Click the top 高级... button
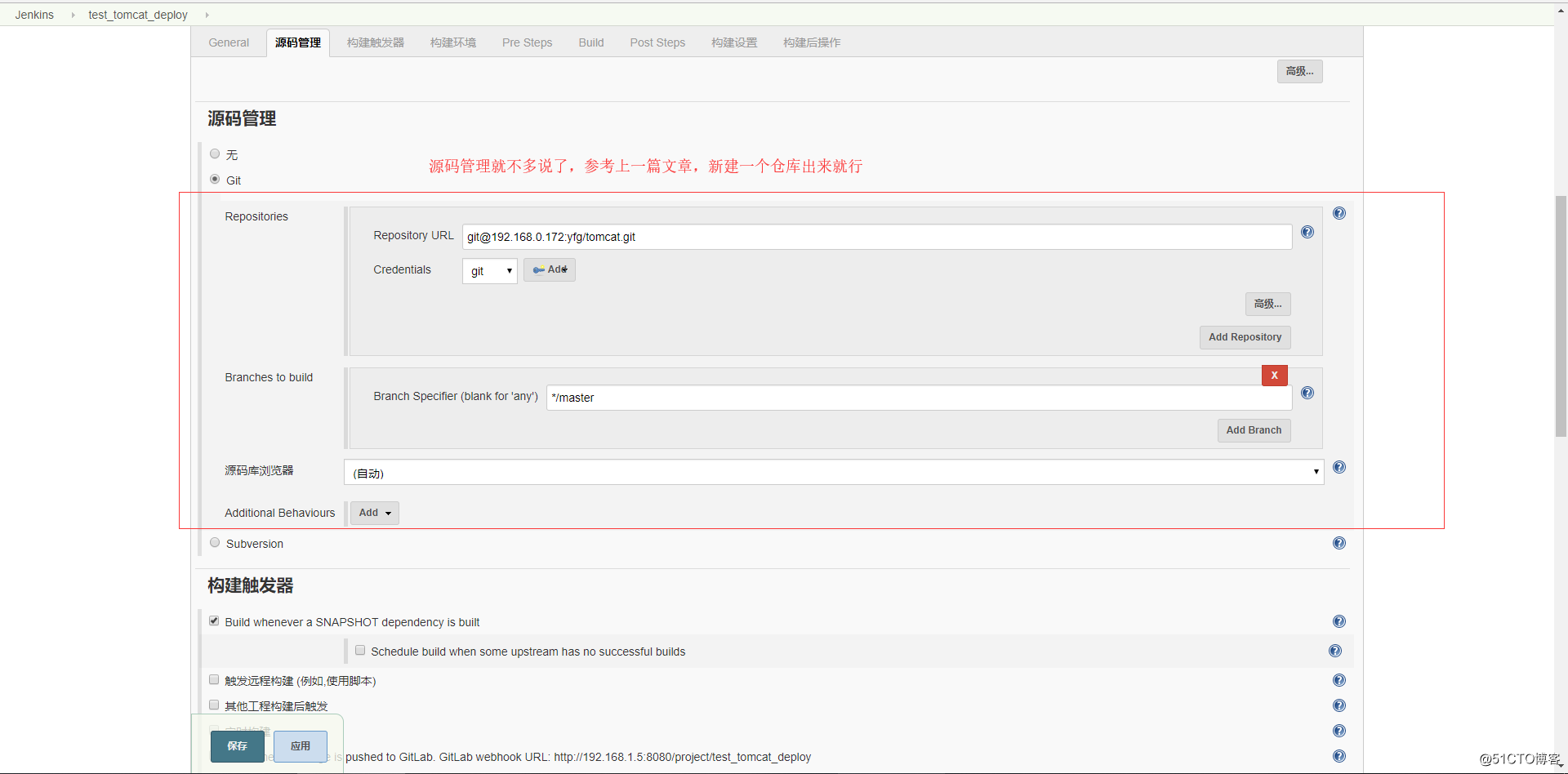The height and width of the screenshot is (774, 1568). click(x=1300, y=71)
